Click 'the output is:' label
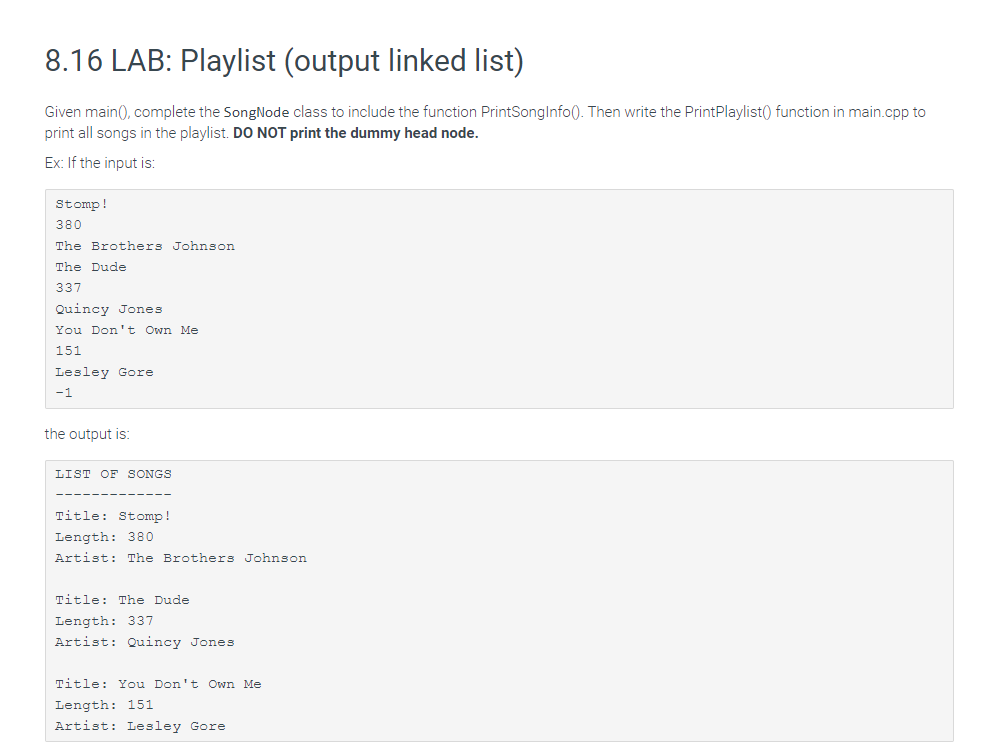 point(87,434)
